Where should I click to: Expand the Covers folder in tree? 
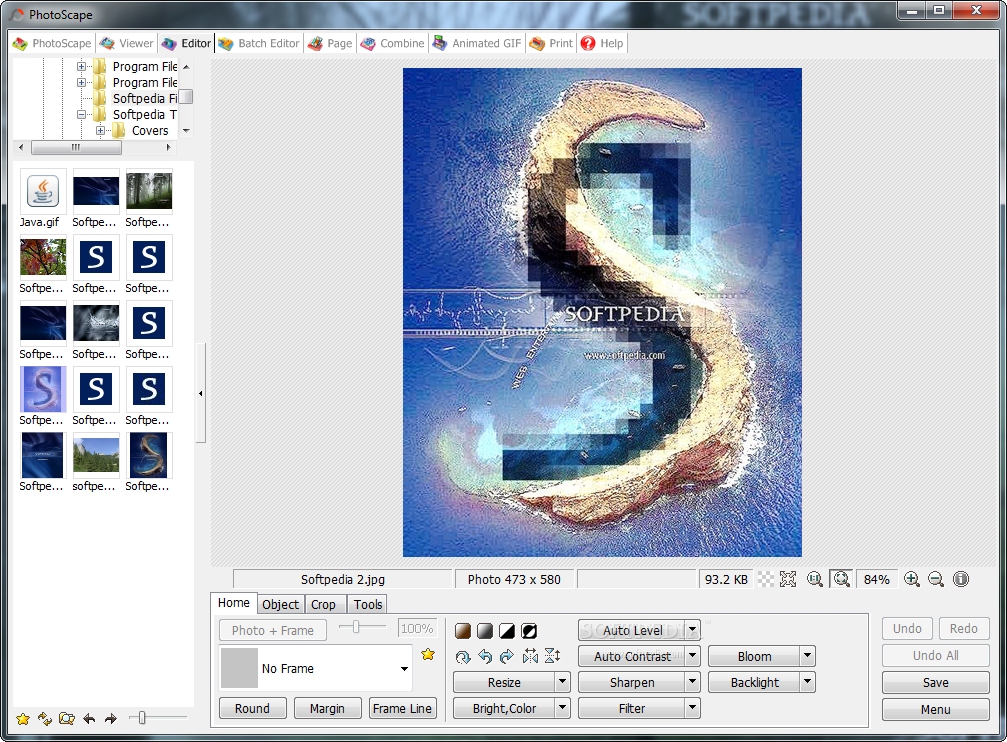point(100,130)
